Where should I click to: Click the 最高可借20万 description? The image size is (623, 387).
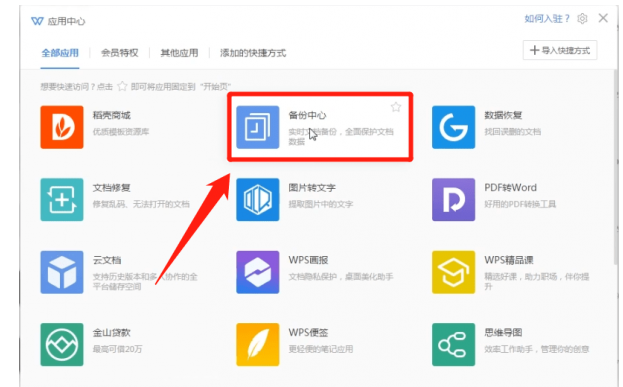(x=117, y=349)
